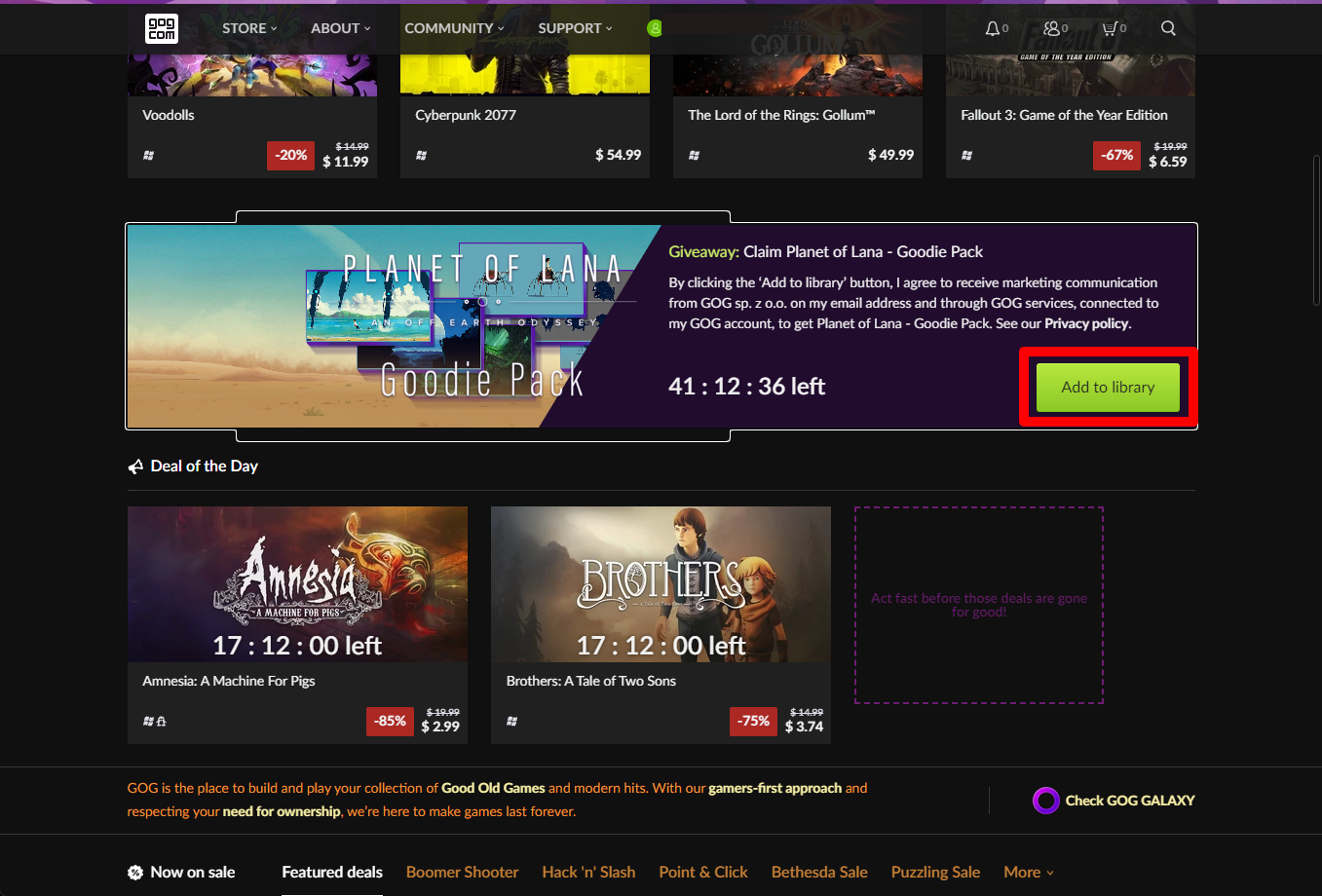Viewport: 1322px width, 896px height.
Task: Expand the COMMUNITY menu
Action: [x=455, y=28]
